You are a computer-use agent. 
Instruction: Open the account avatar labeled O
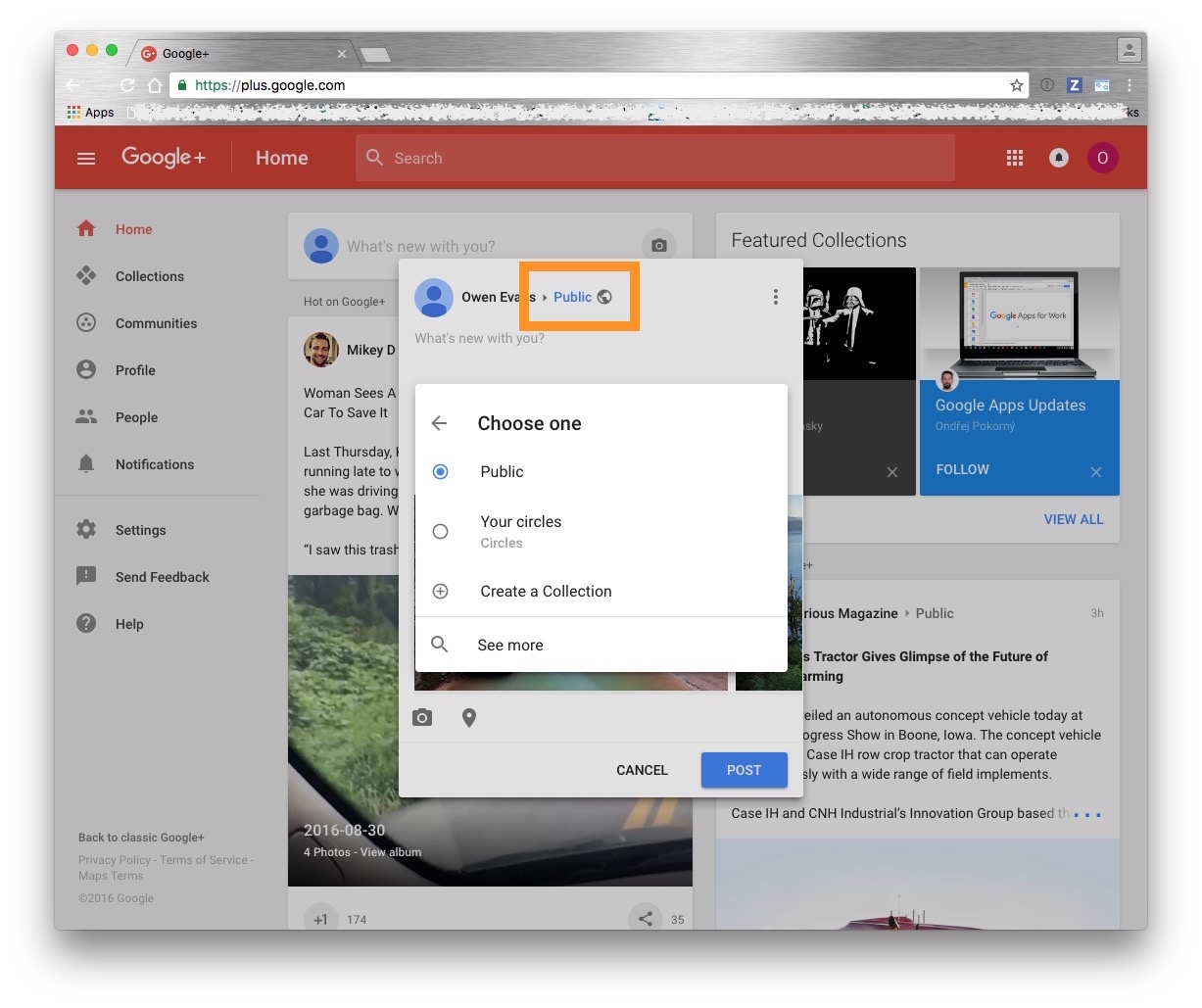[x=1103, y=158]
